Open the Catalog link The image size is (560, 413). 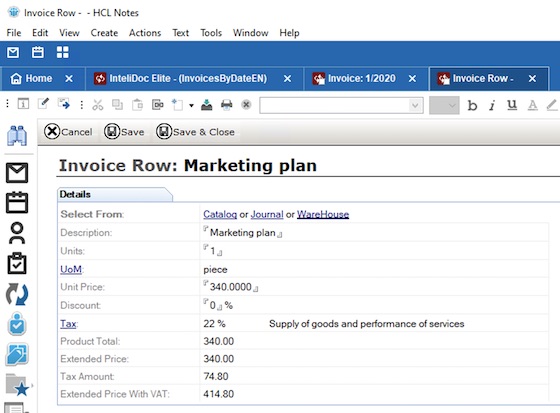point(220,214)
